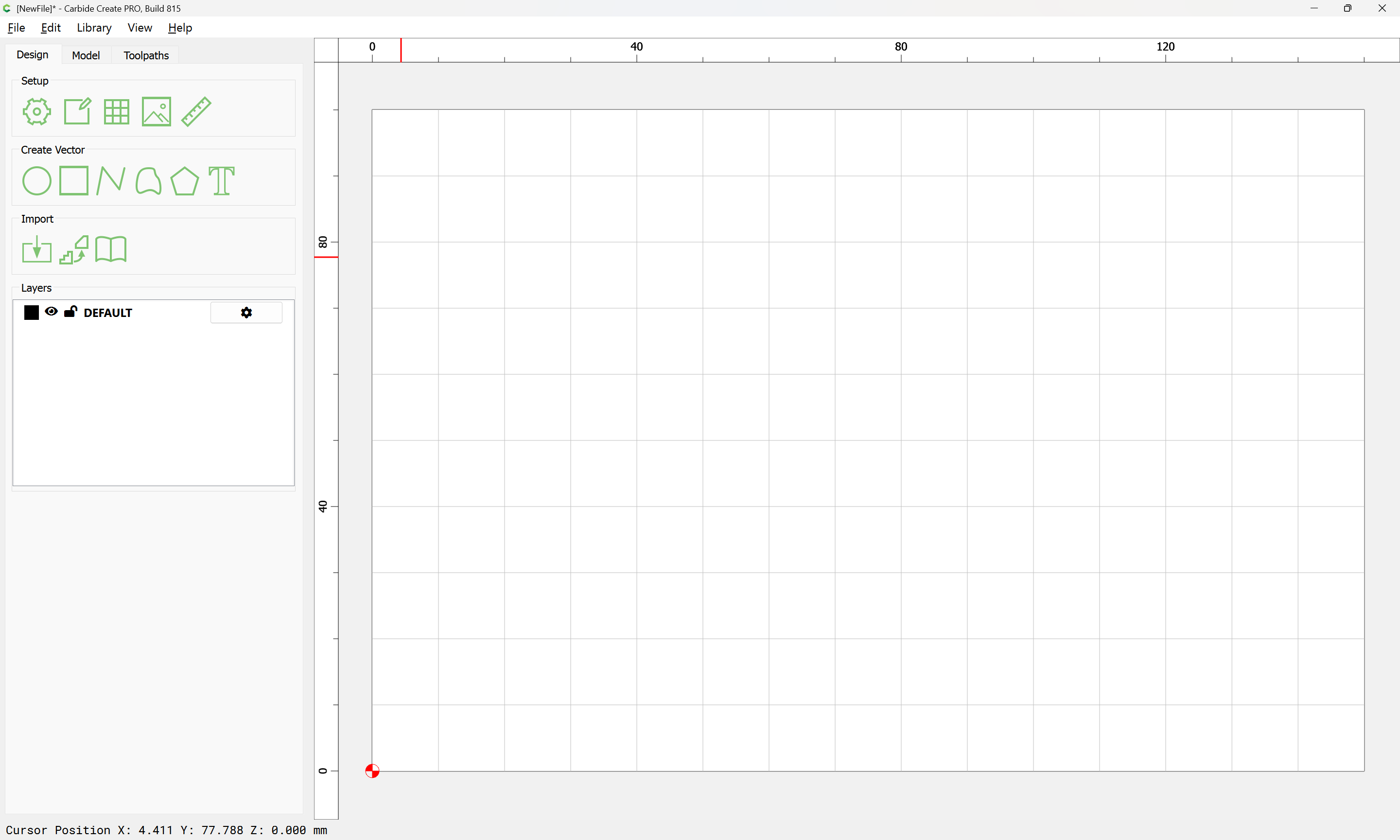1400x840 pixels.
Task: Open the View menu
Action: [x=140, y=28]
